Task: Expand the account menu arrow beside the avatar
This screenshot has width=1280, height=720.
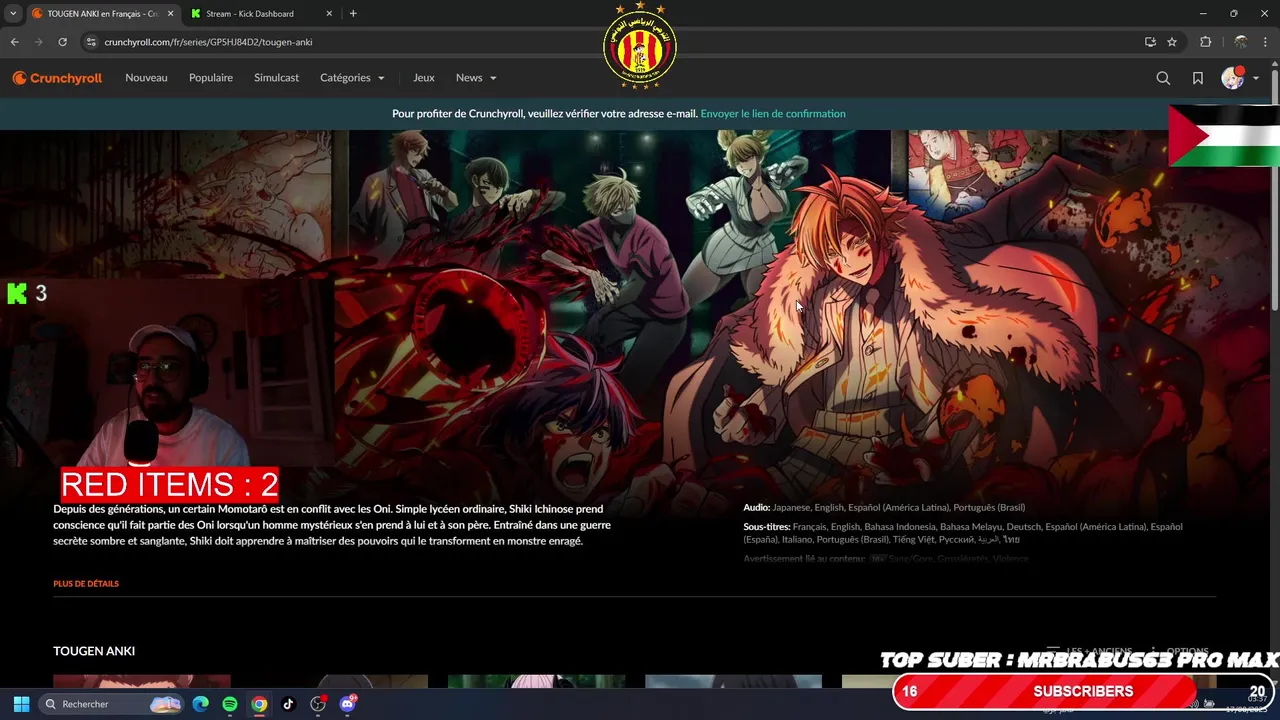Action: pyautogui.click(x=1256, y=78)
